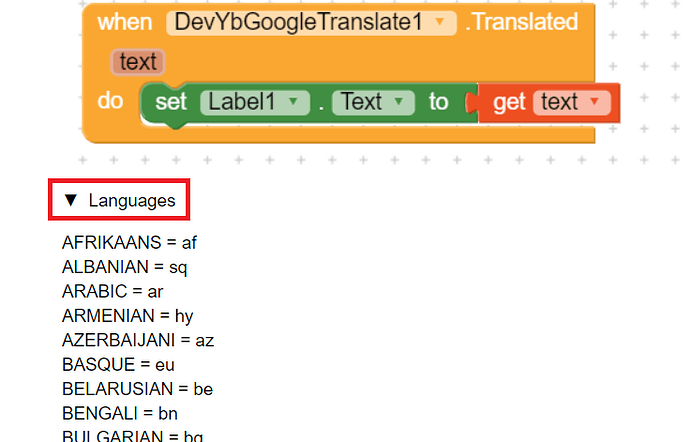The height and width of the screenshot is (442, 690).
Task: Open the get text variable dropdown
Action: coord(572,102)
